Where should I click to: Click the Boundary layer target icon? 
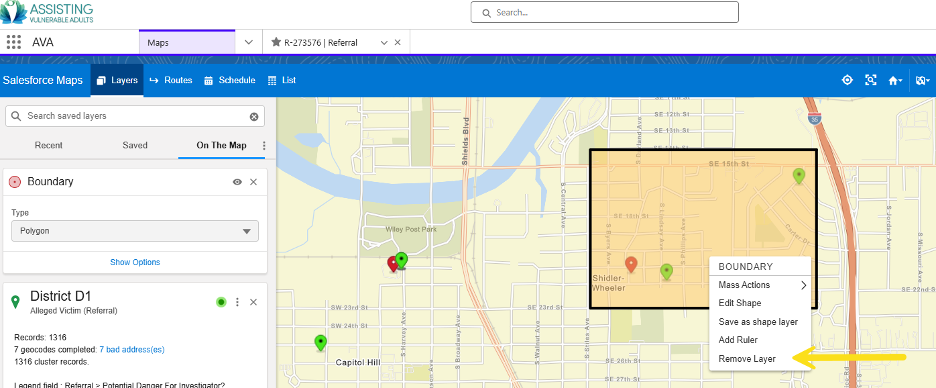pos(16,182)
